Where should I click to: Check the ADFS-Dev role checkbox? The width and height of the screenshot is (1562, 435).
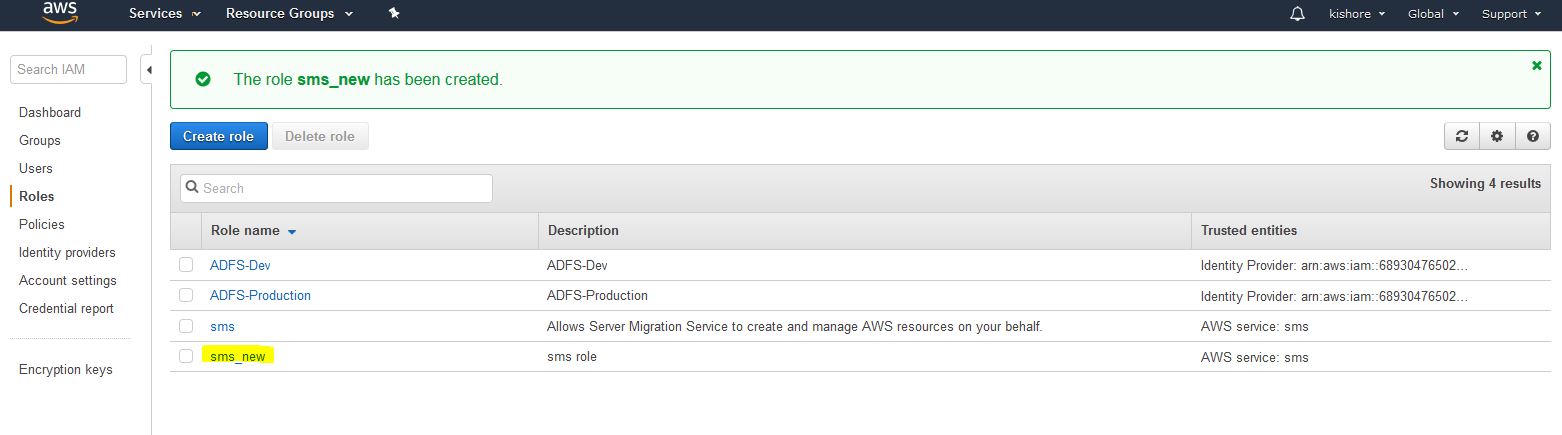coord(186,265)
